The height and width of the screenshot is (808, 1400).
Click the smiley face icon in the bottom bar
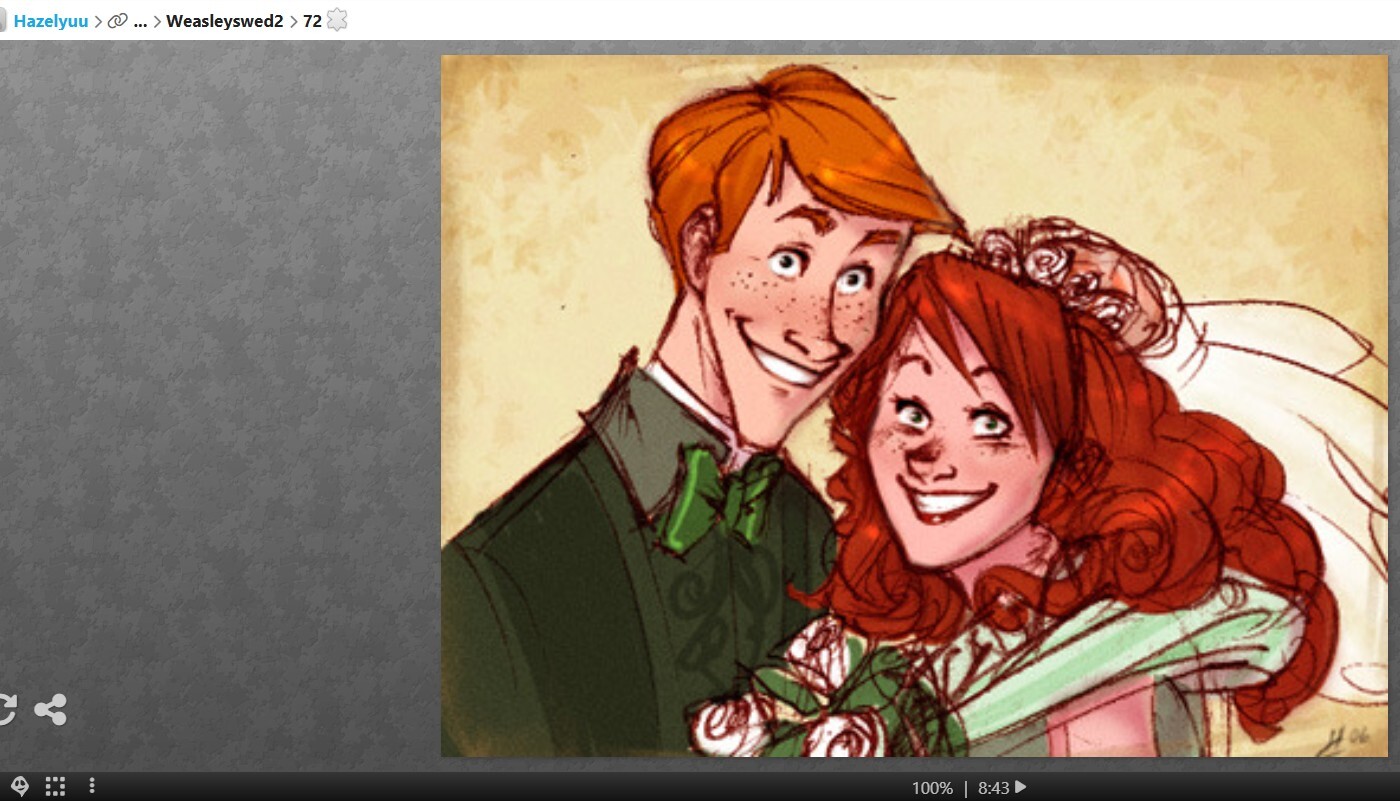pos(20,786)
